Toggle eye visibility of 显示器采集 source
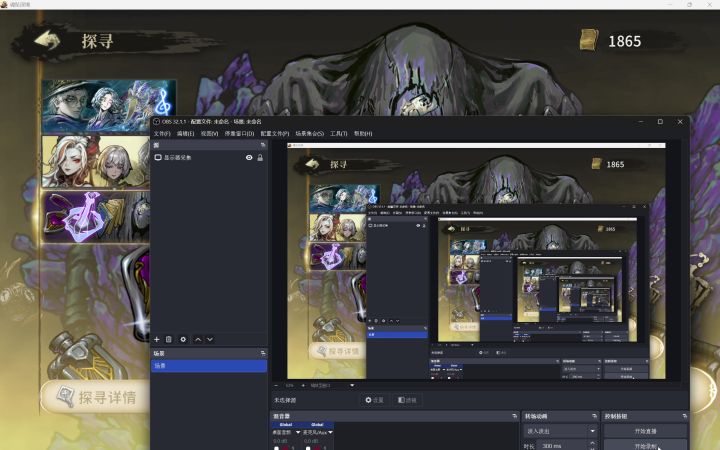Viewport: 720px width, 450px height. coord(249,158)
